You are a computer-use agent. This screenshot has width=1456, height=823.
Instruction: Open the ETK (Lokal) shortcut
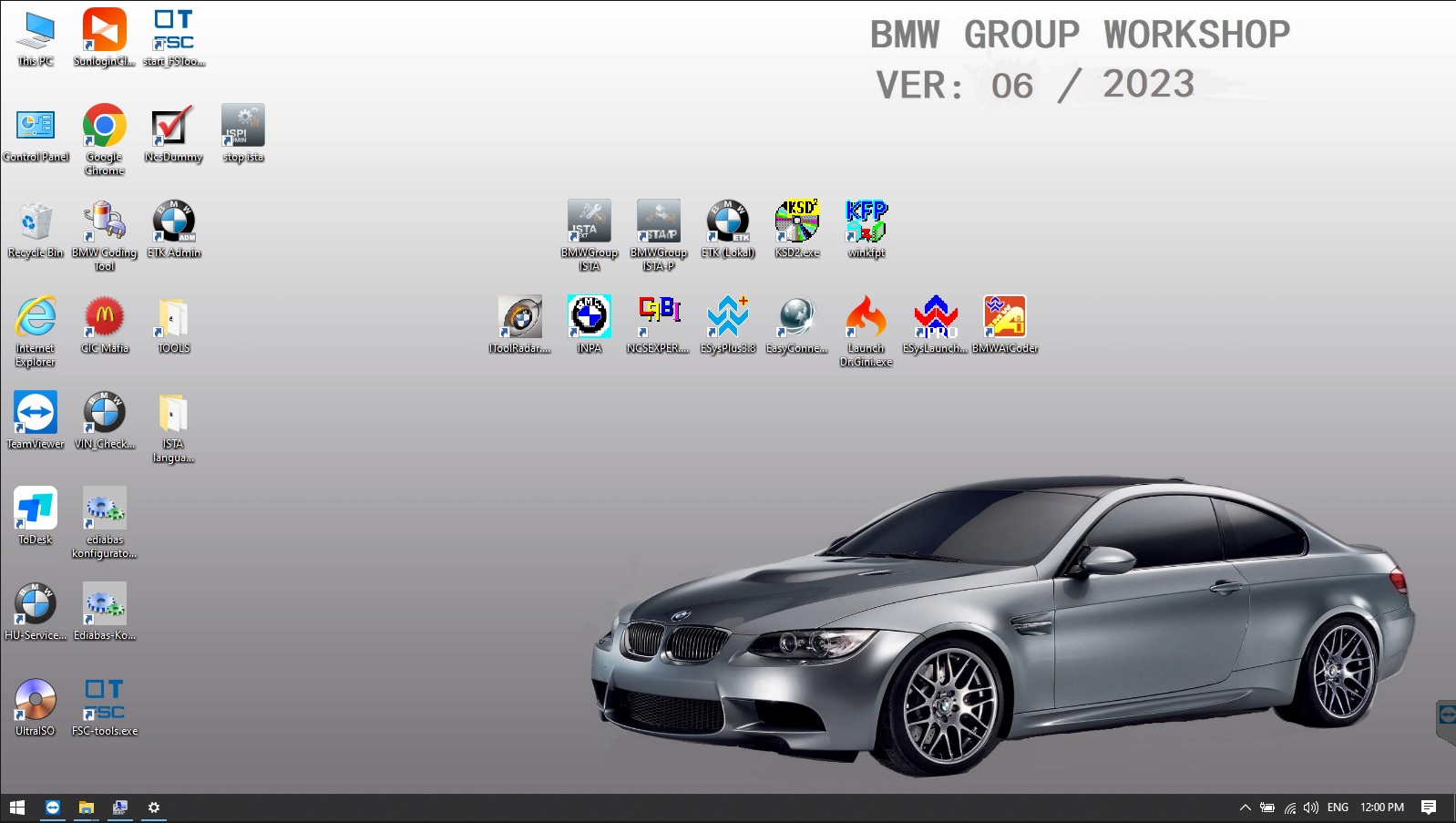point(728,230)
